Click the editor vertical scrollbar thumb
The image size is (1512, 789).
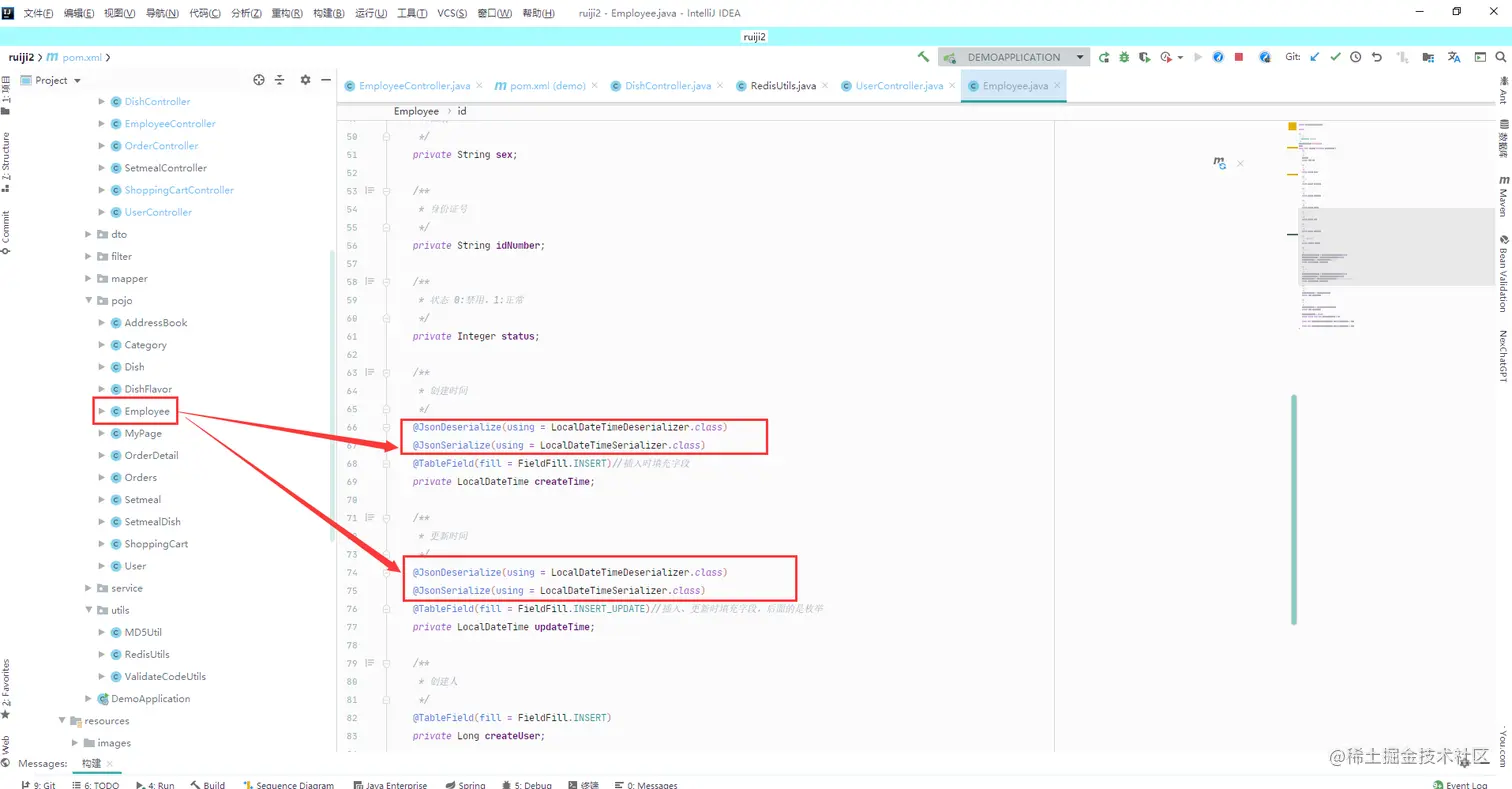(x=1293, y=509)
